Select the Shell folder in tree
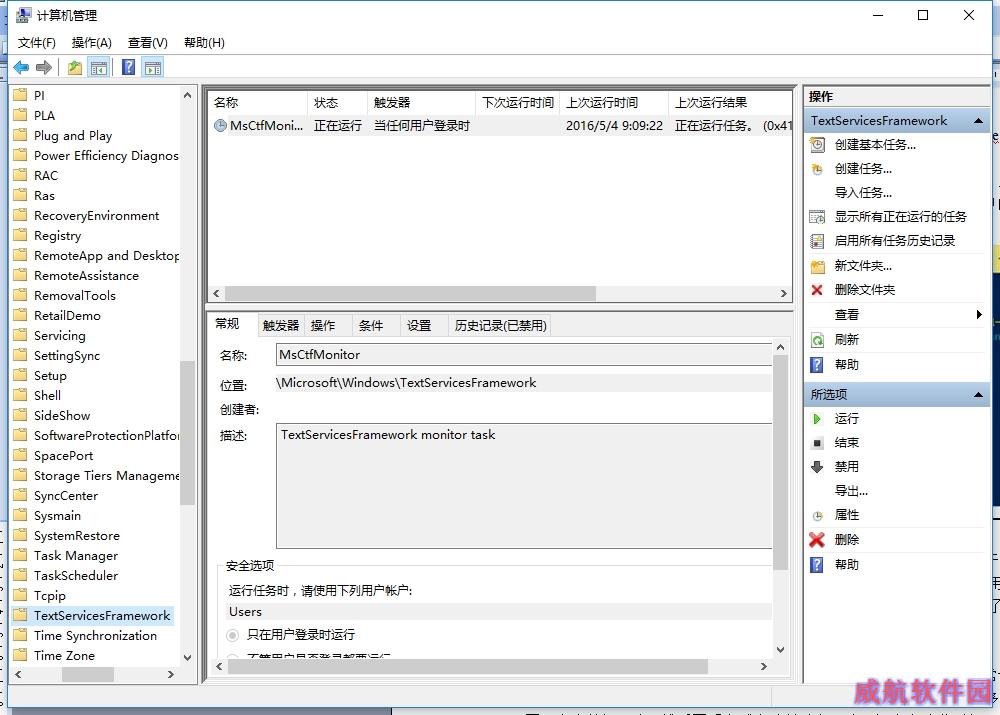1000x715 pixels. 47,395
